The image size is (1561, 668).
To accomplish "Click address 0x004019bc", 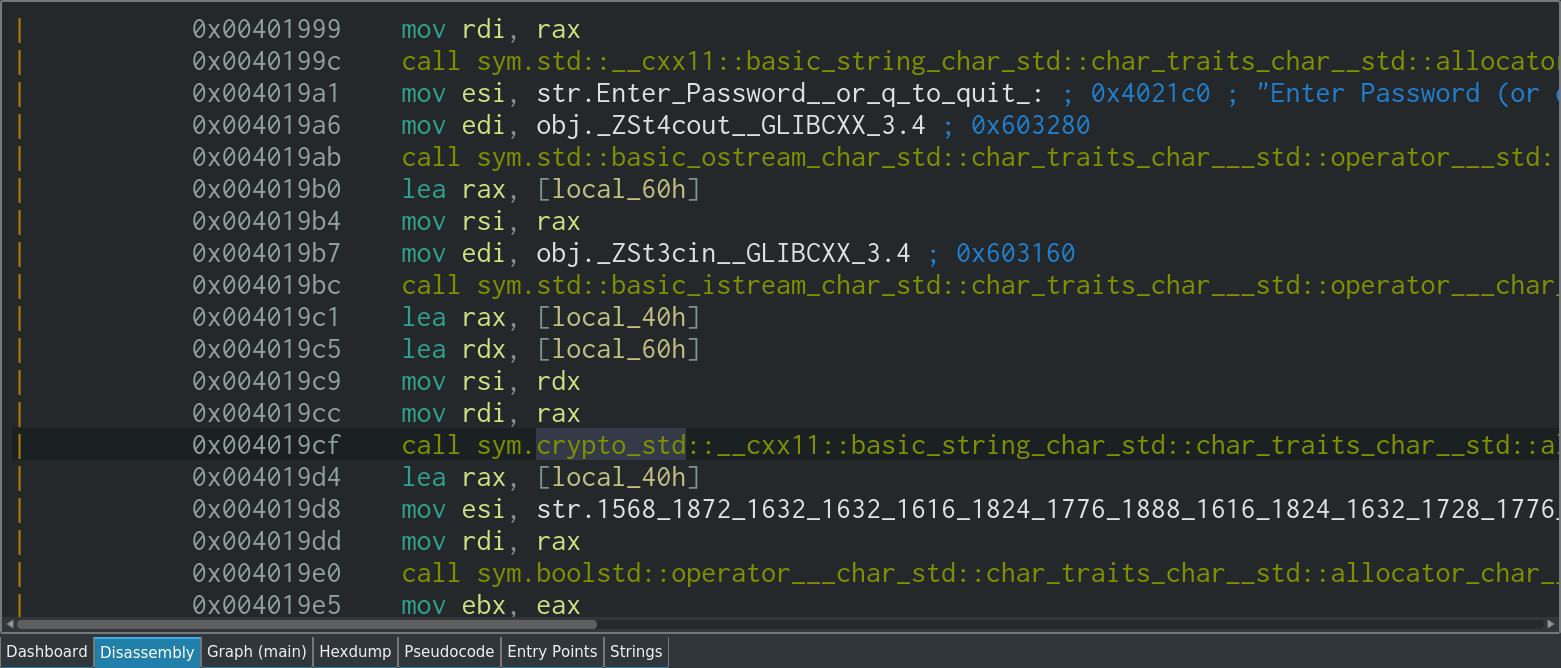I will pos(266,286).
